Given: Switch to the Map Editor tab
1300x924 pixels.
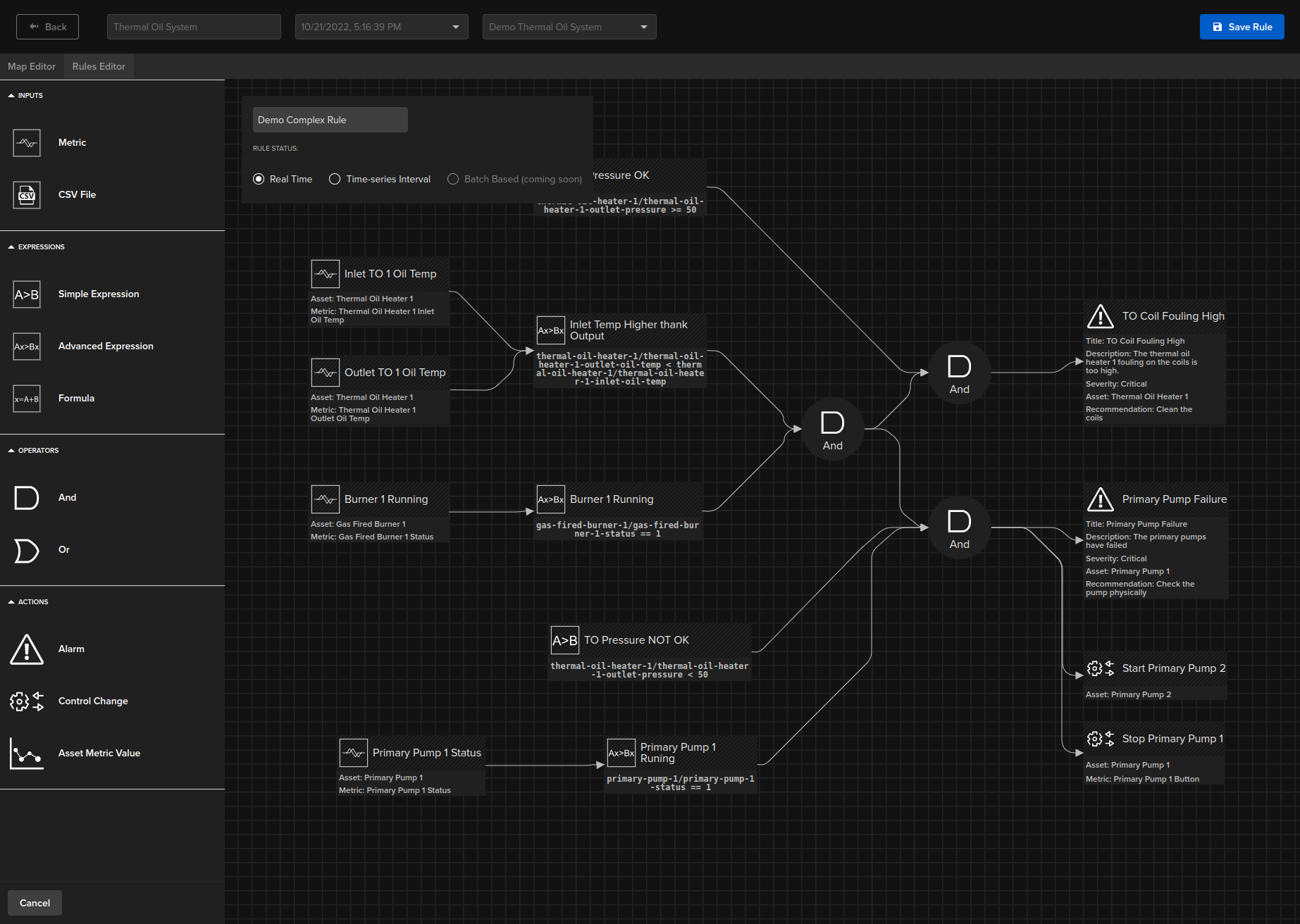Looking at the screenshot, I should tap(31, 66).
